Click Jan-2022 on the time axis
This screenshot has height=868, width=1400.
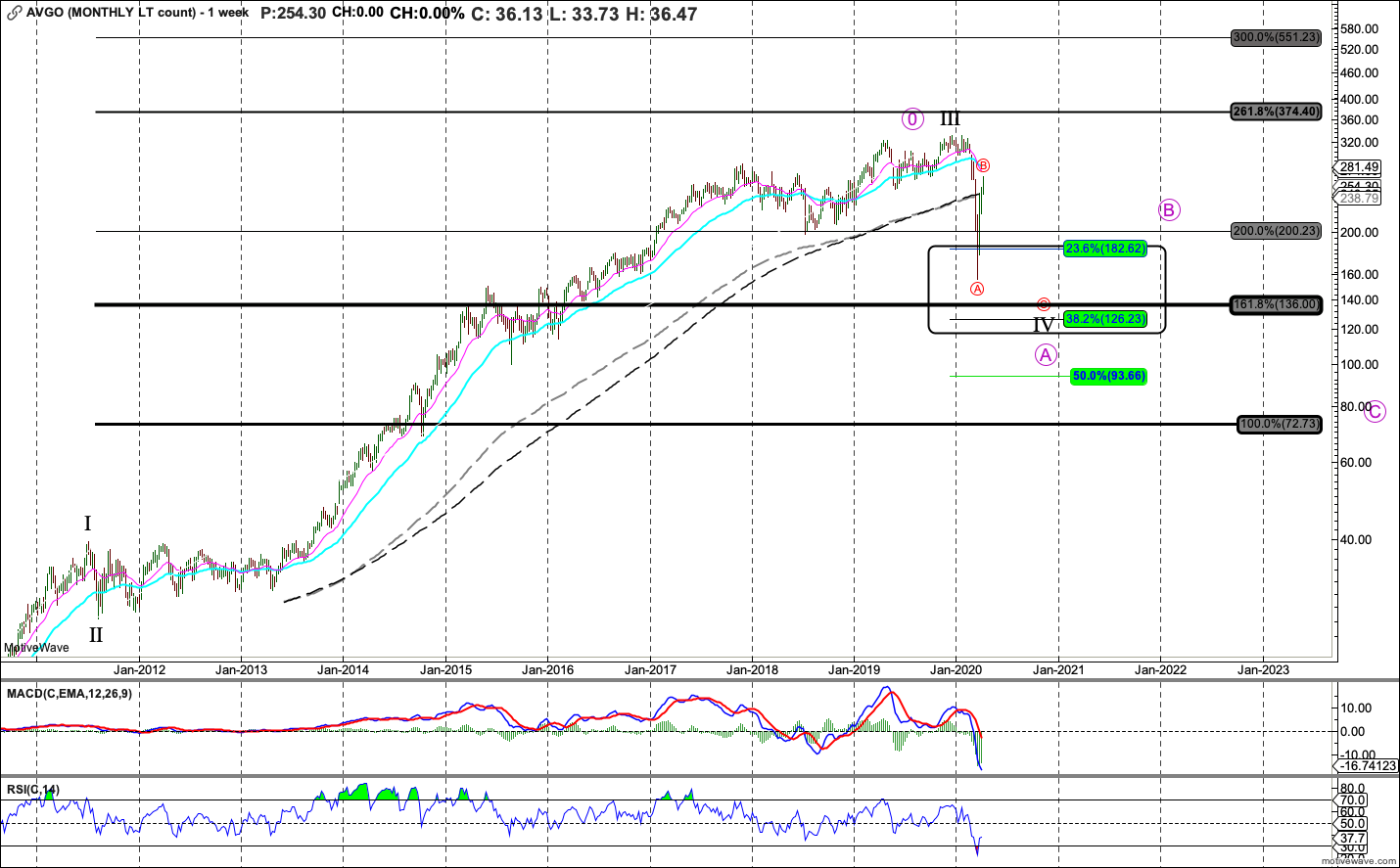1160,670
